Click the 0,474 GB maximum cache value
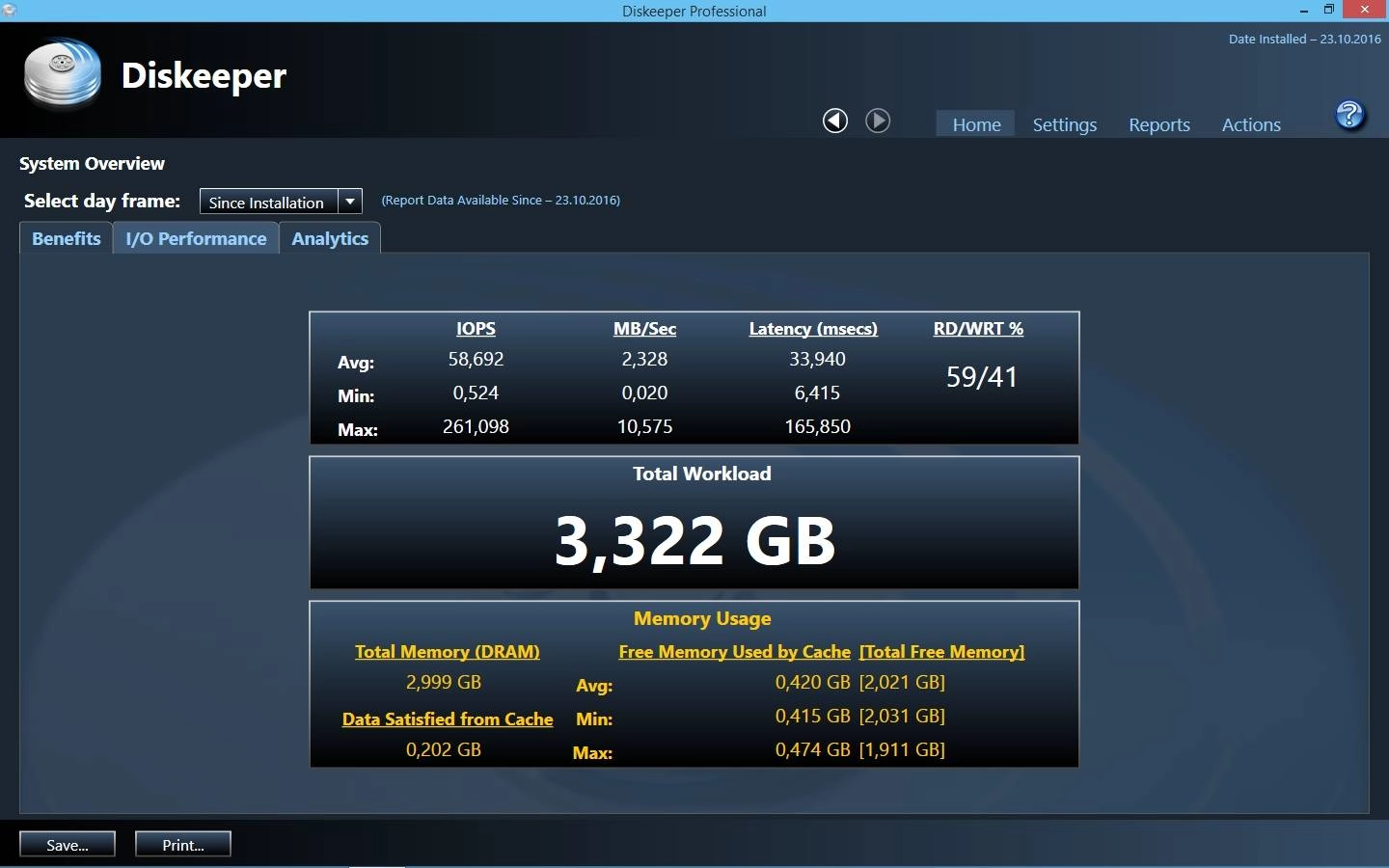1389x868 pixels. point(812,749)
